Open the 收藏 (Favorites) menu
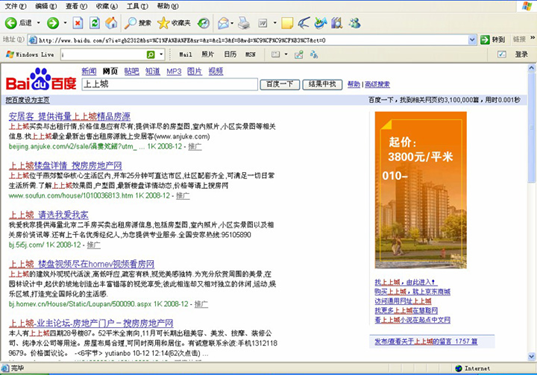 (x=107, y=6)
